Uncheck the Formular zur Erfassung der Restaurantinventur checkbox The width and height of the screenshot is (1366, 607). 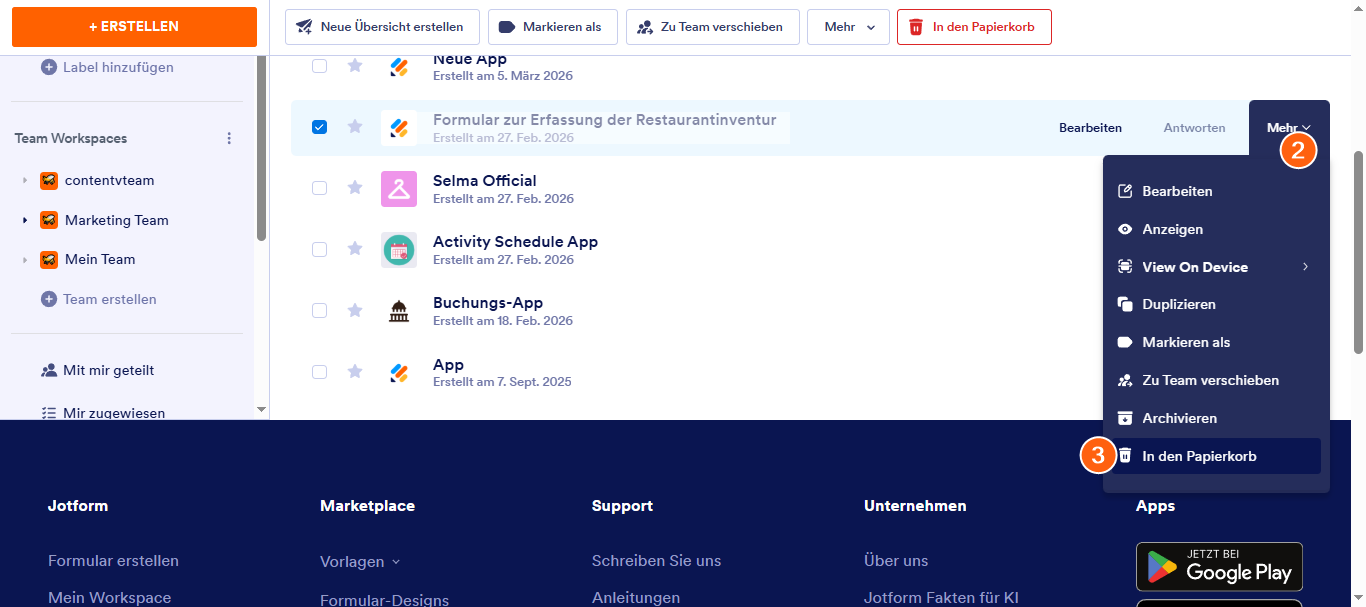(x=319, y=127)
